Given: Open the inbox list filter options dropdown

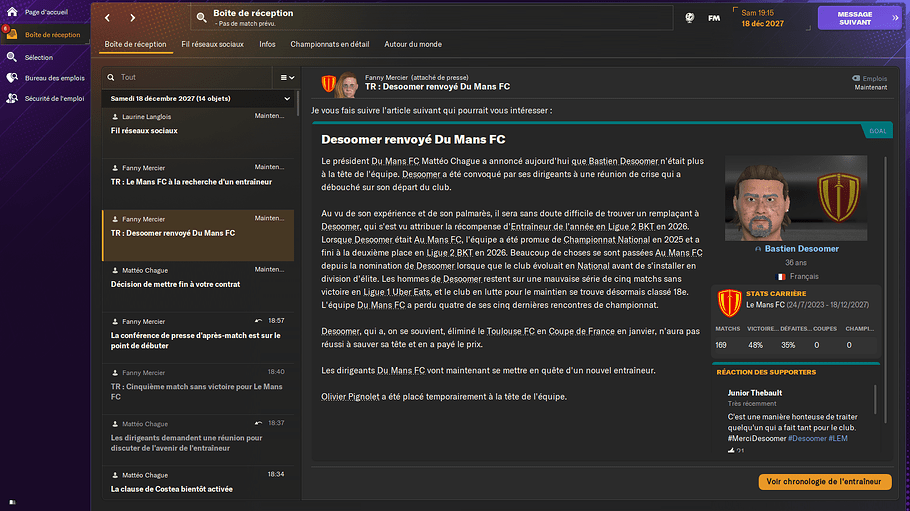Looking at the screenshot, I should point(286,77).
